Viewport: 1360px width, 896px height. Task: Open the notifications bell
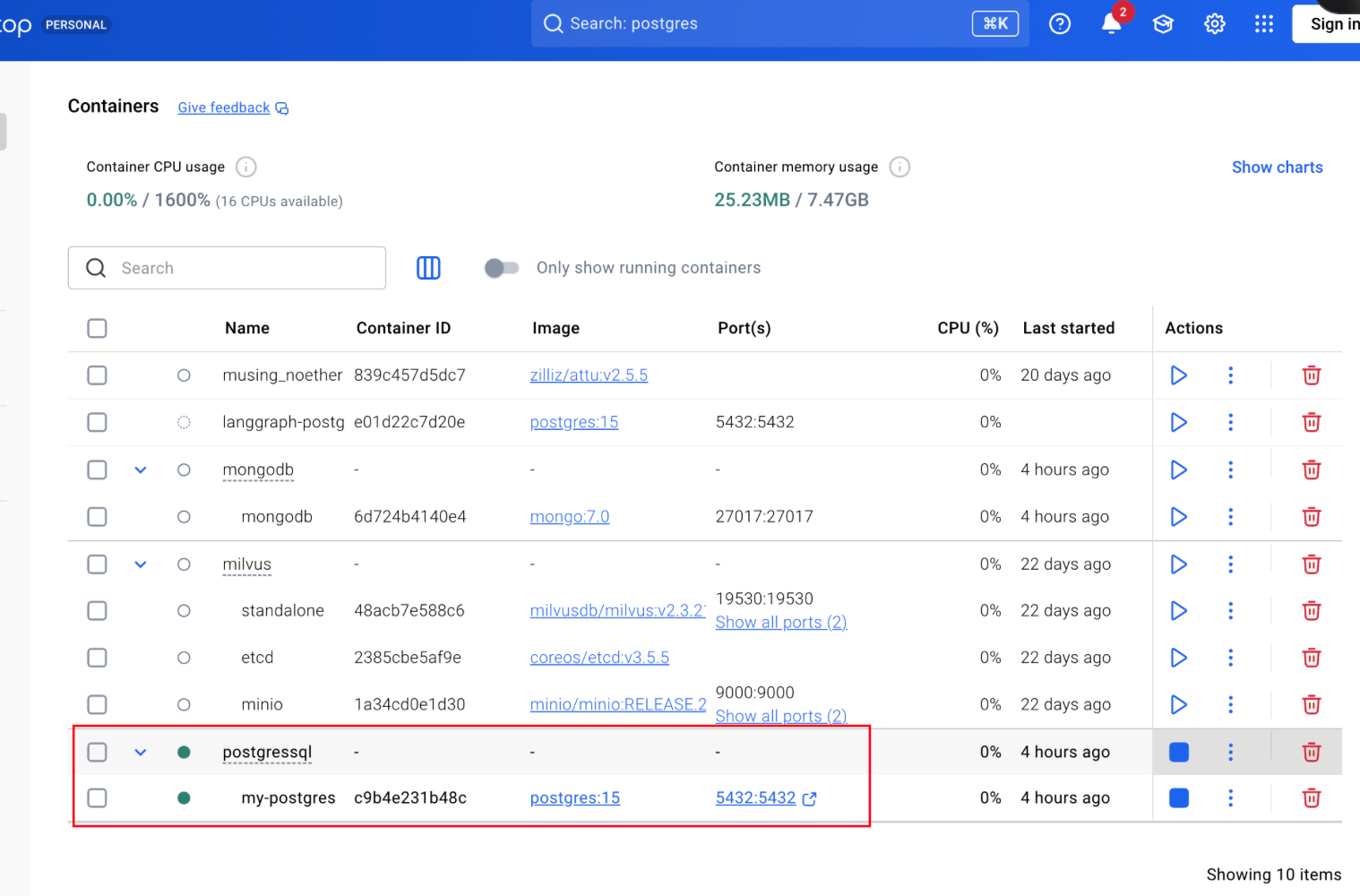pos(1111,24)
